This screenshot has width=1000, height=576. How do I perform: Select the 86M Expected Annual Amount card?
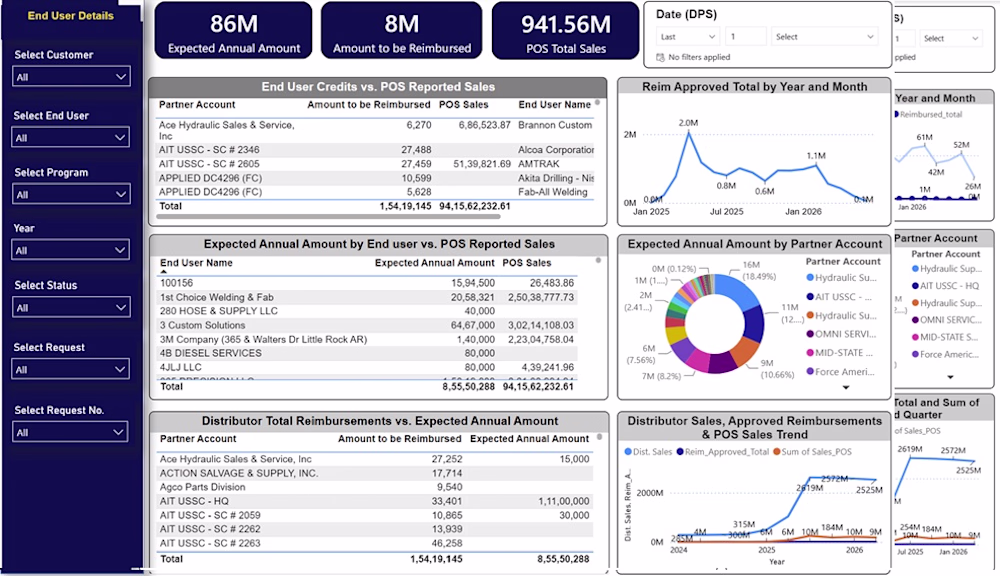pos(233,31)
